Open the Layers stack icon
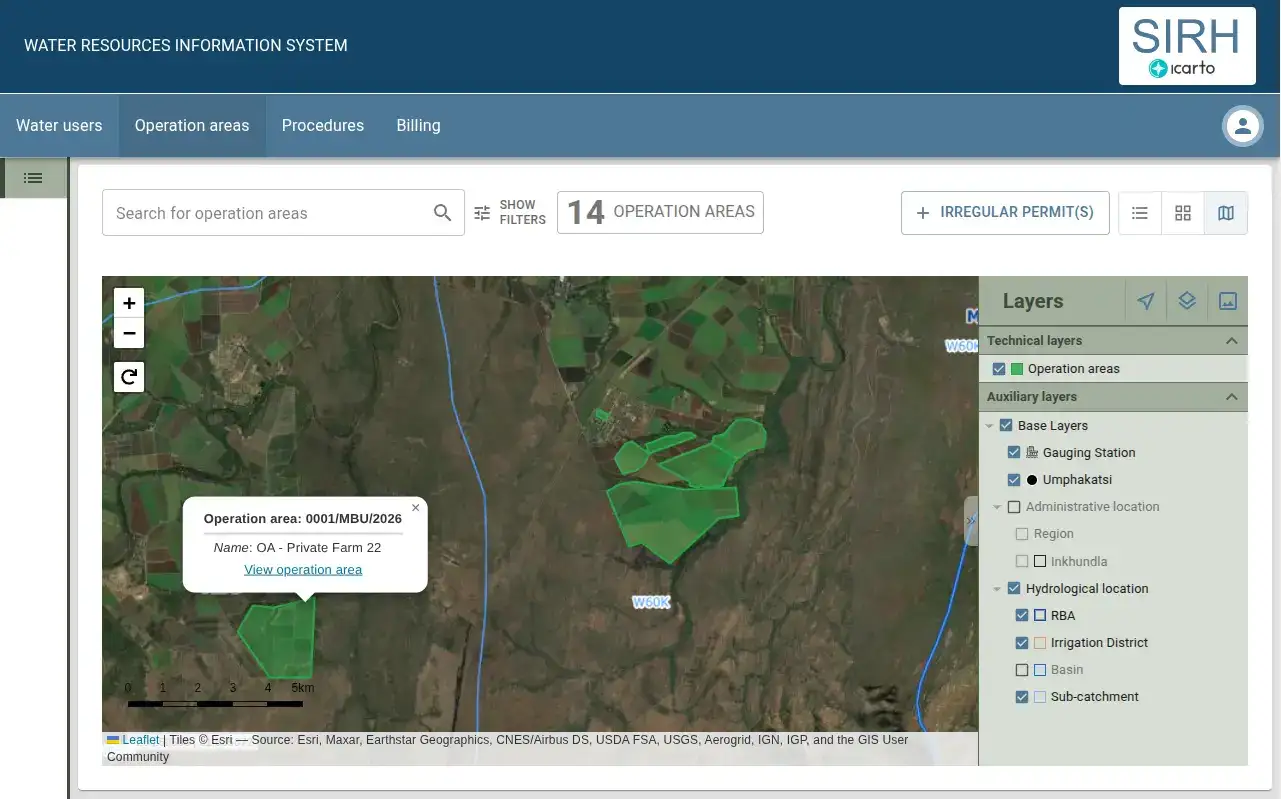Image resolution: width=1281 pixels, height=799 pixels. [1187, 301]
